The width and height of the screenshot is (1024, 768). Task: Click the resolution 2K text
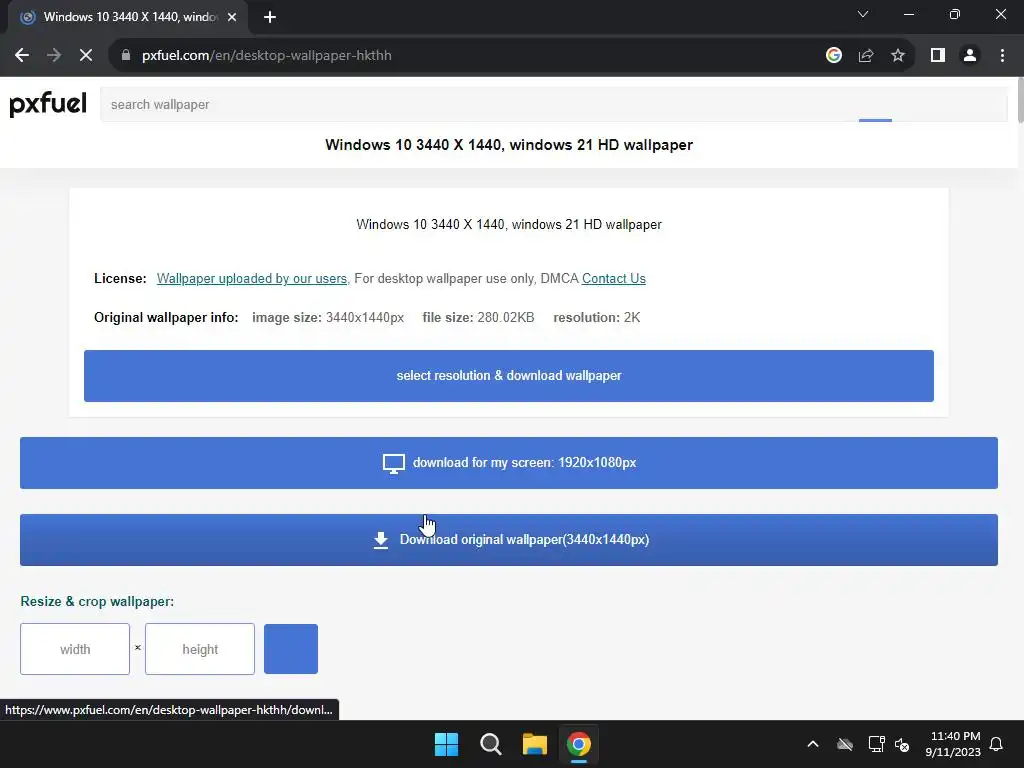(597, 317)
